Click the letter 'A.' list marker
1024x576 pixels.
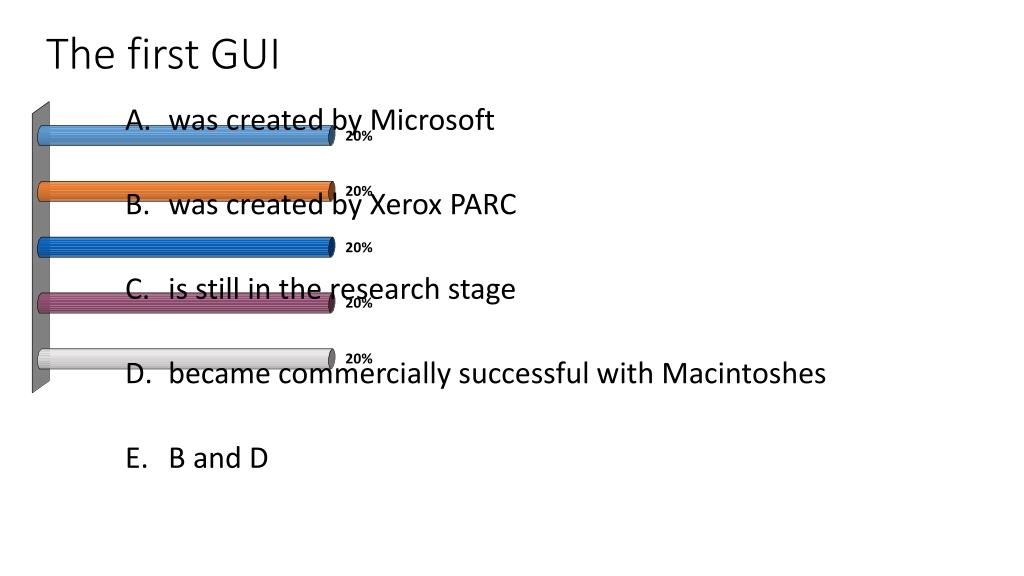138,120
